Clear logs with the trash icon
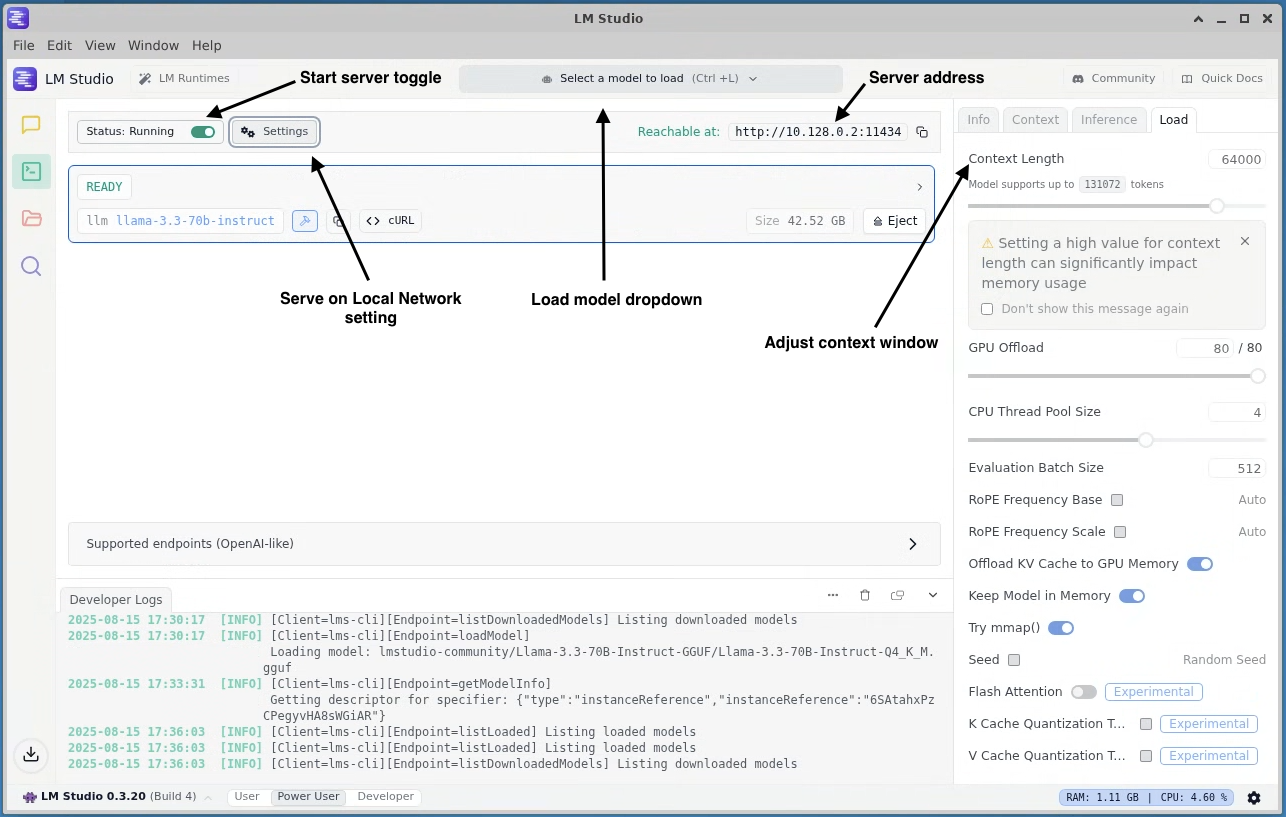This screenshot has width=1286, height=817. pyautogui.click(x=865, y=594)
